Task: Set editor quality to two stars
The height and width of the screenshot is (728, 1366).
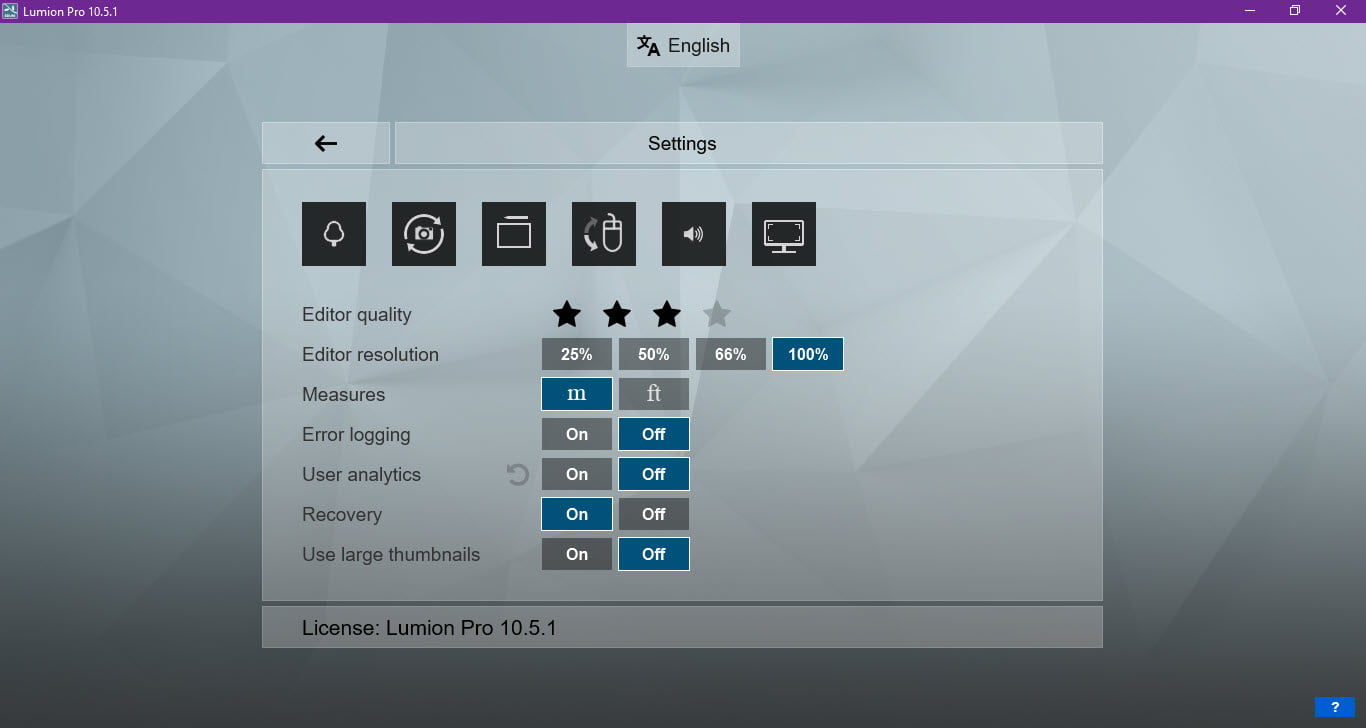Action: (x=617, y=315)
